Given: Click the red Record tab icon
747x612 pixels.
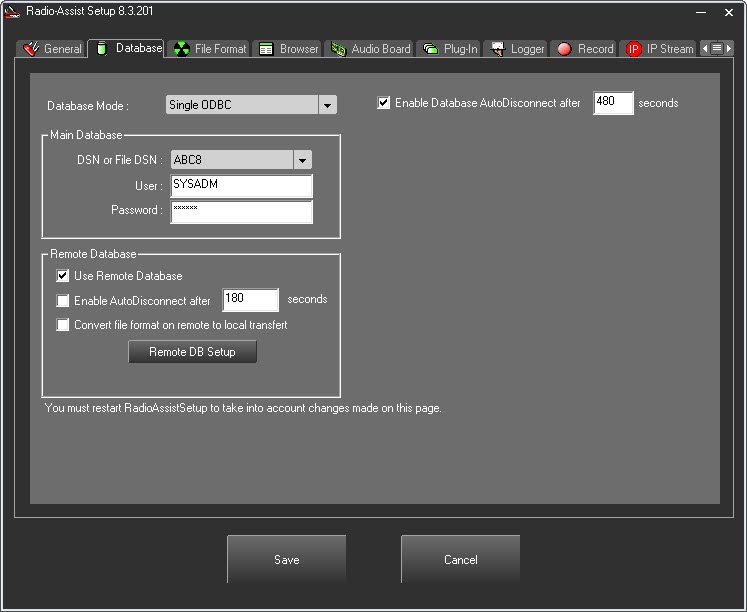Looking at the screenshot, I should click(x=564, y=49).
